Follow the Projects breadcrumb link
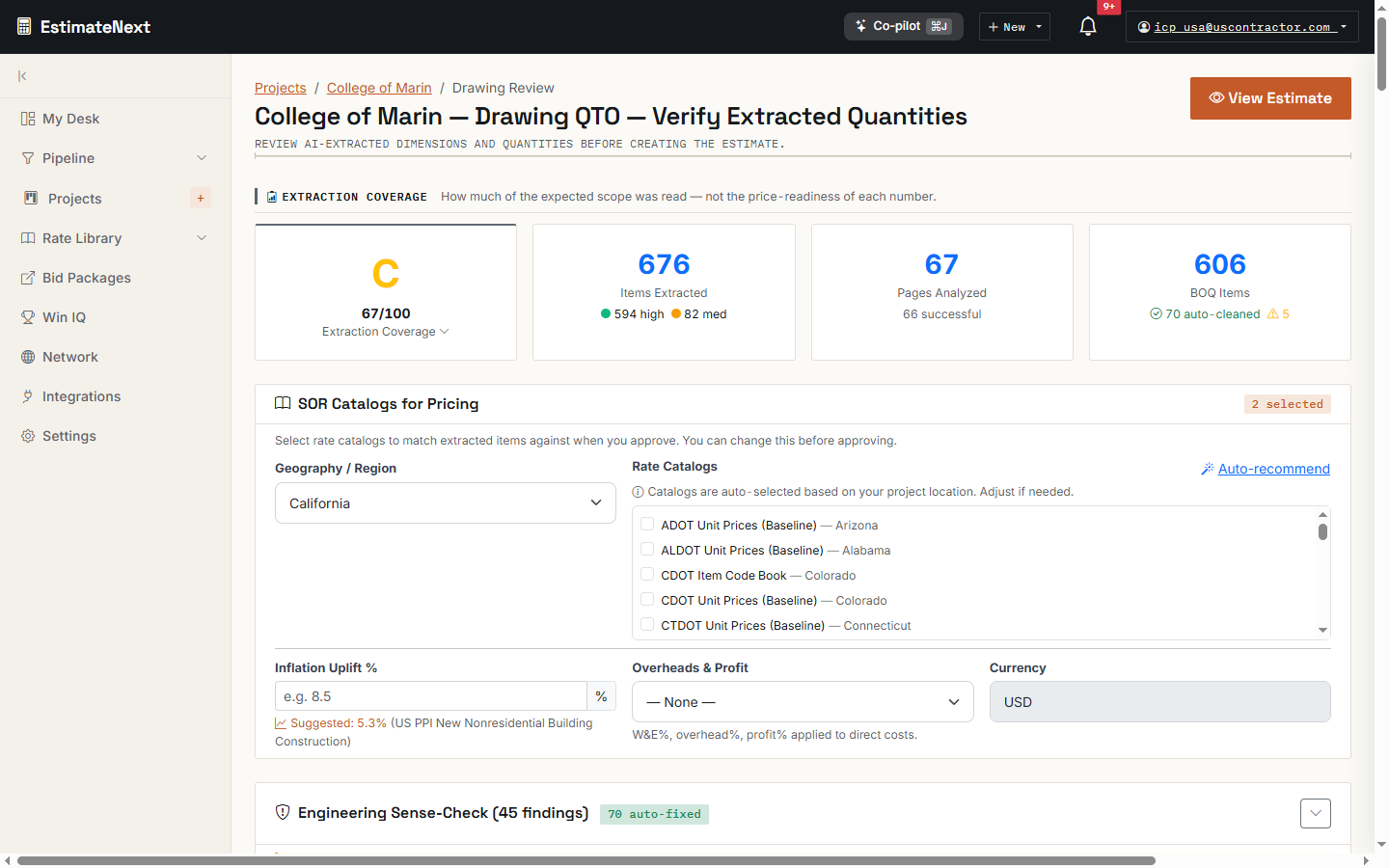 281,88
